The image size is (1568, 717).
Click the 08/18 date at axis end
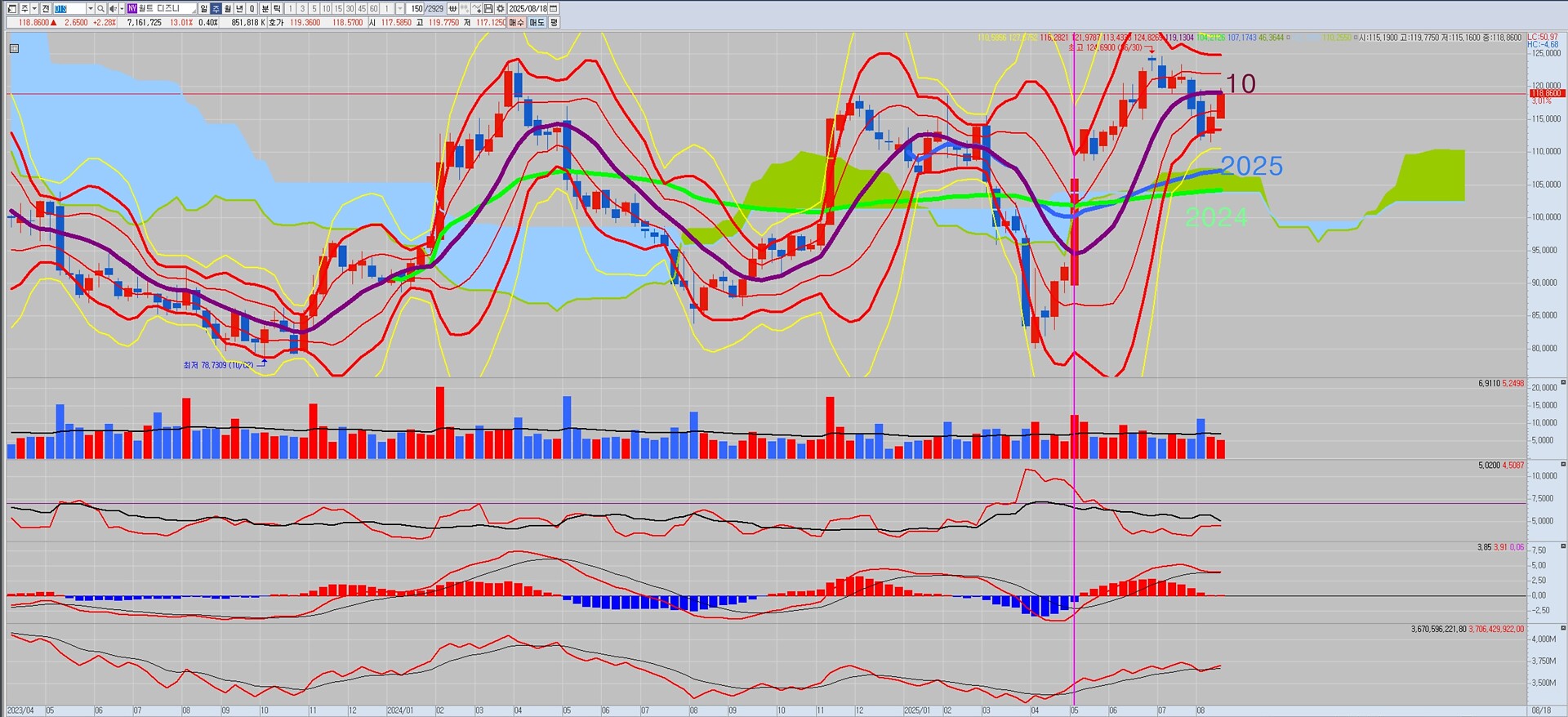[1541, 711]
